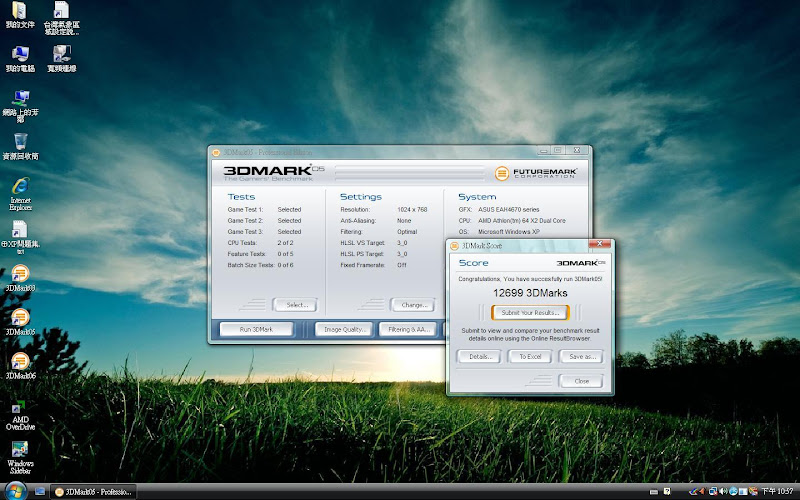Click the CPU Tests: 2 of 2 row
The image size is (800, 500).
click(x=260, y=243)
